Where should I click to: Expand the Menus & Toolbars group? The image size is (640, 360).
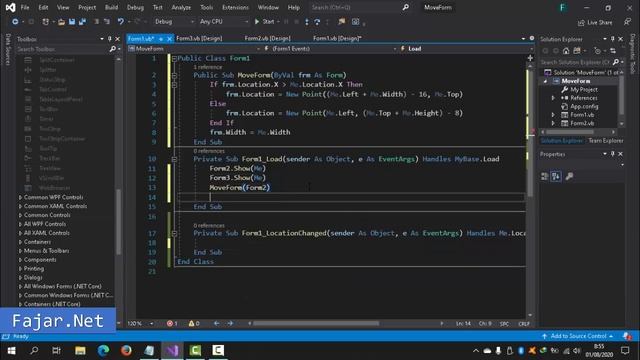tap(20, 251)
